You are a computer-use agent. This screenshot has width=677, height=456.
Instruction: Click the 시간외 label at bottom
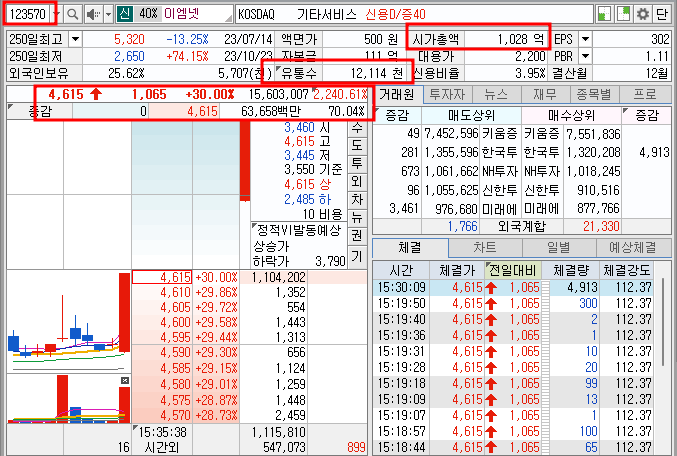coord(162,447)
